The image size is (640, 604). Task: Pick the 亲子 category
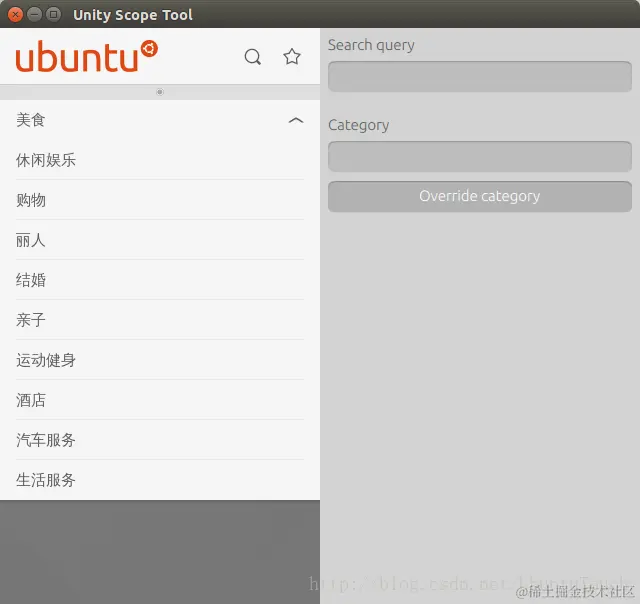point(160,320)
